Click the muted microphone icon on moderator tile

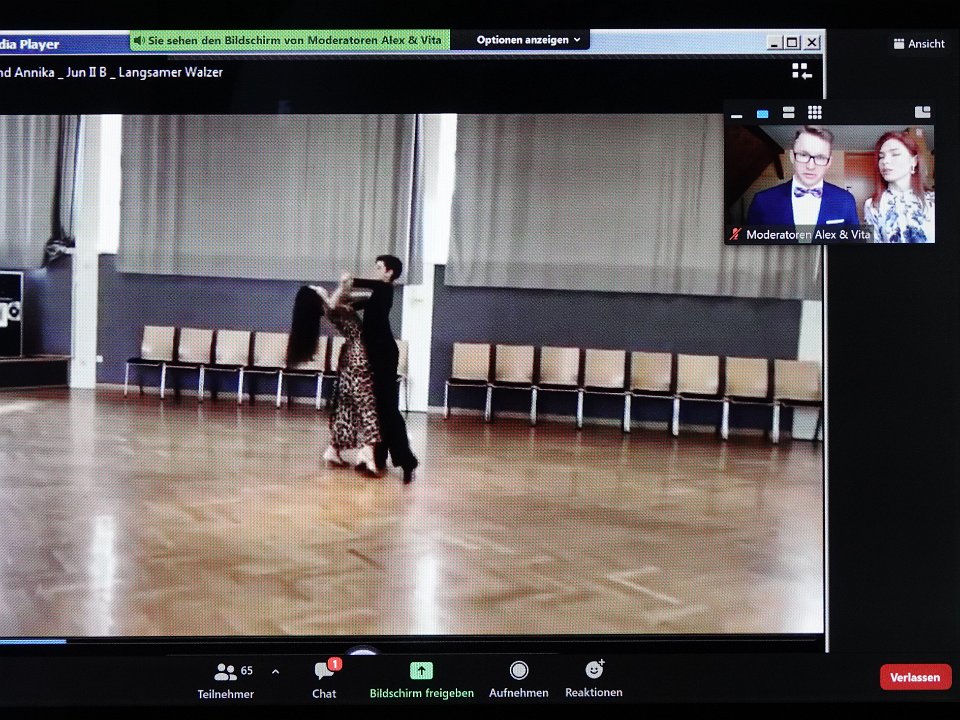pos(735,234)
